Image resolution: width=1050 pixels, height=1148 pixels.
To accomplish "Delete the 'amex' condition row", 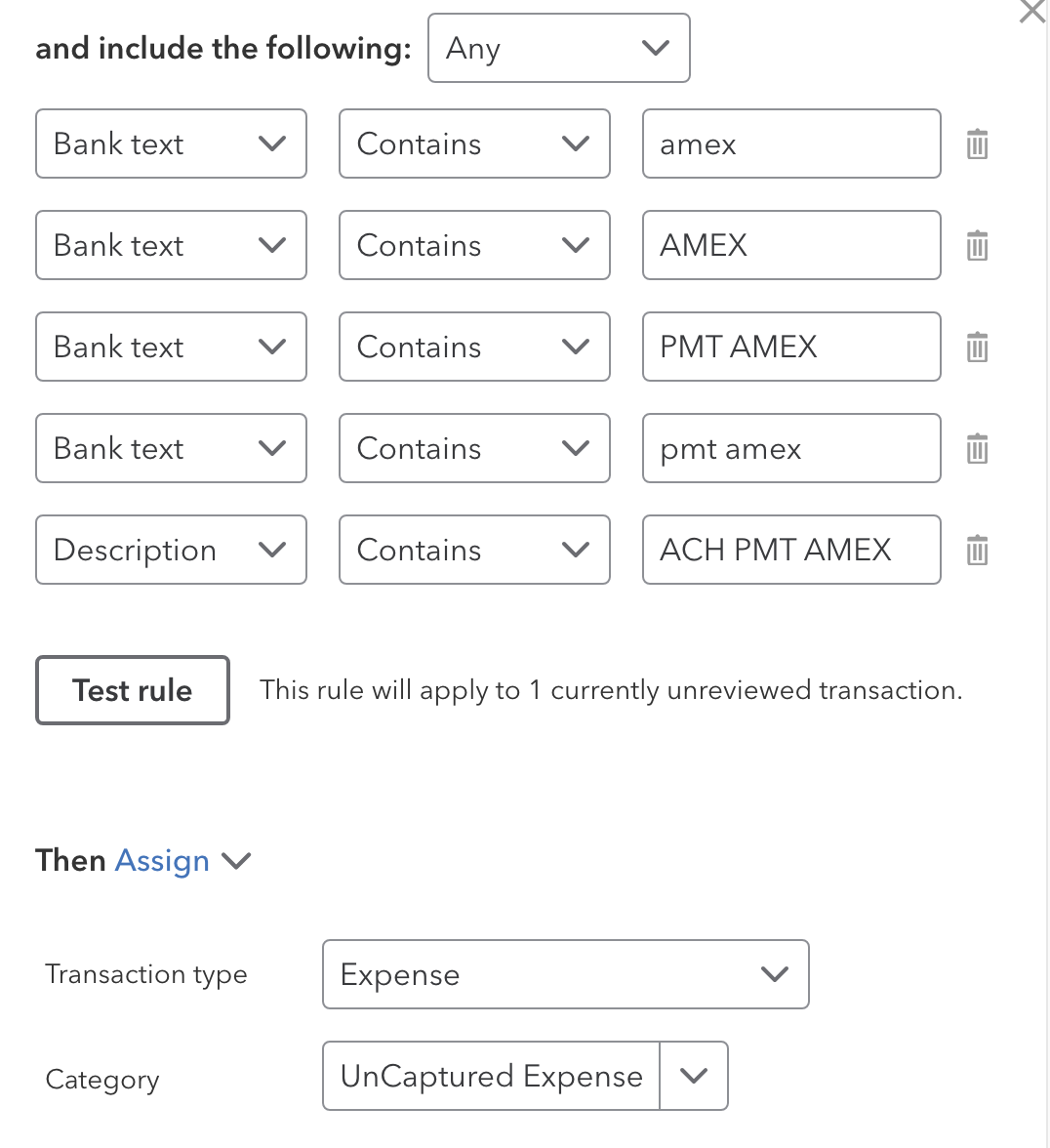I will (x=977, y=144).
